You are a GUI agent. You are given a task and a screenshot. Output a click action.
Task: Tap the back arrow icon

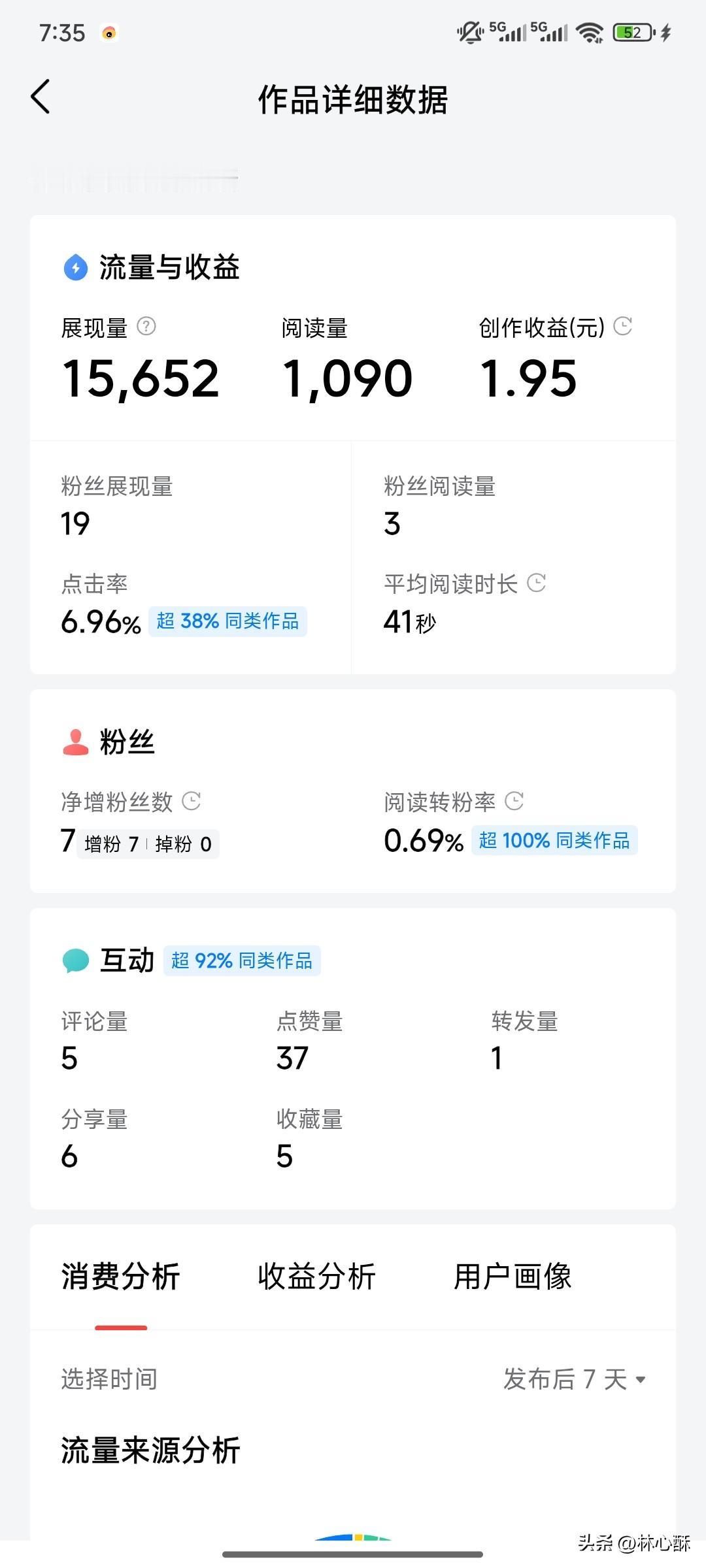(41, 97)
